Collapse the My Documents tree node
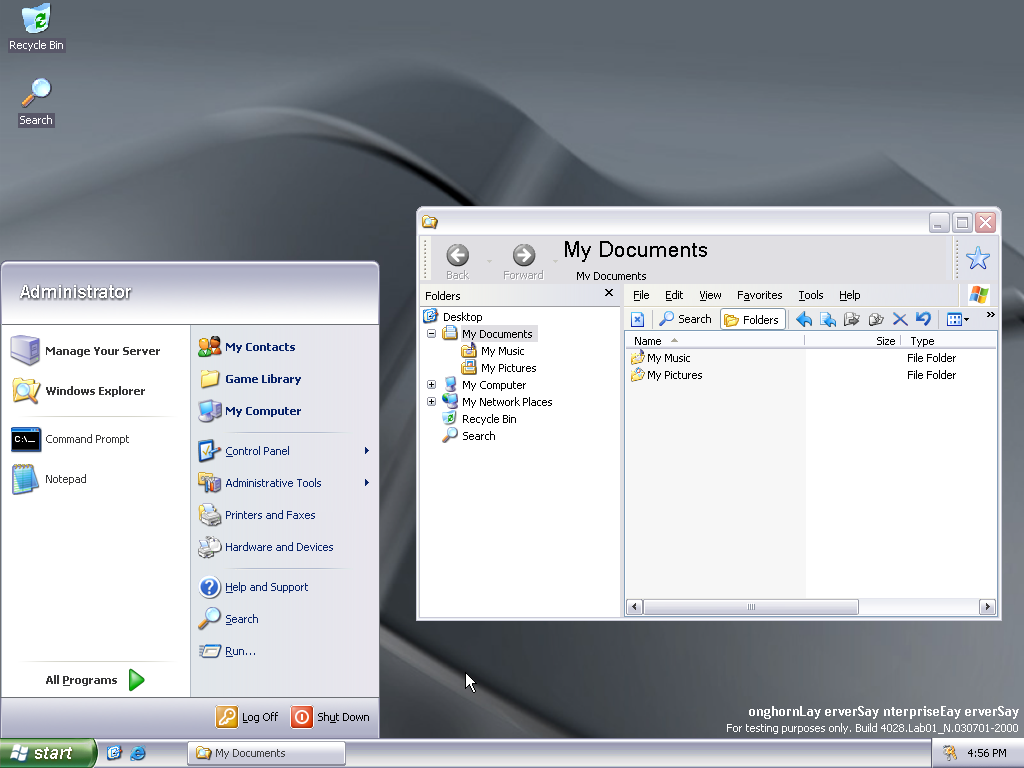Screen dimensions: 1024x768 tap(431, 334)
